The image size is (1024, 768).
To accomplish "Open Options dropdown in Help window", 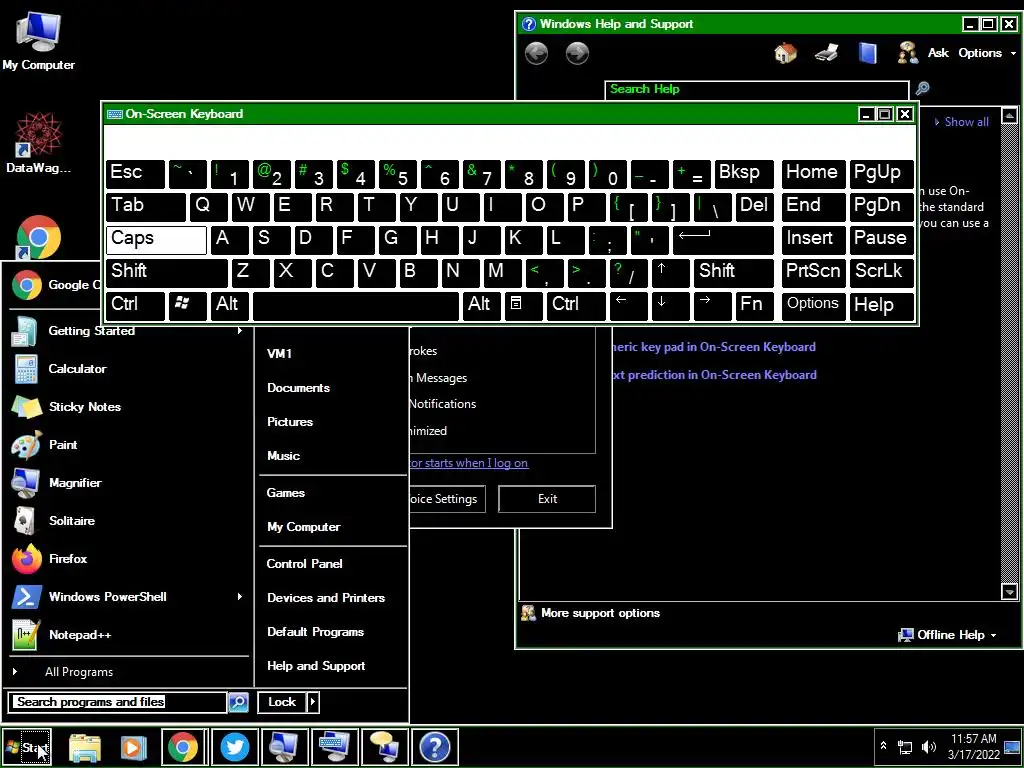I will pos(987,53).
